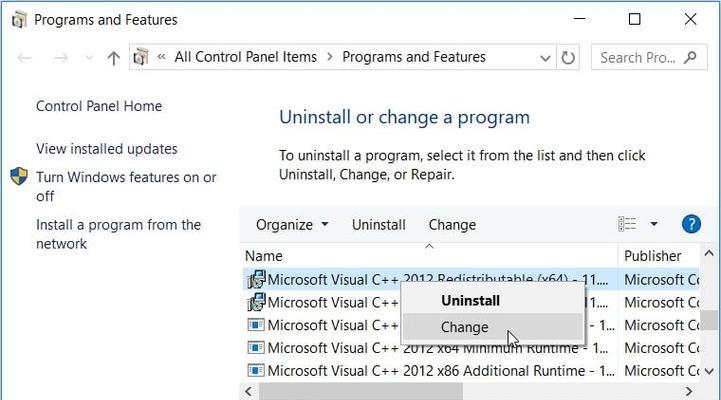Click the shield icon beside Windows features
The height and width of the screenshot is (400, 721).
[x=19, y=176]
